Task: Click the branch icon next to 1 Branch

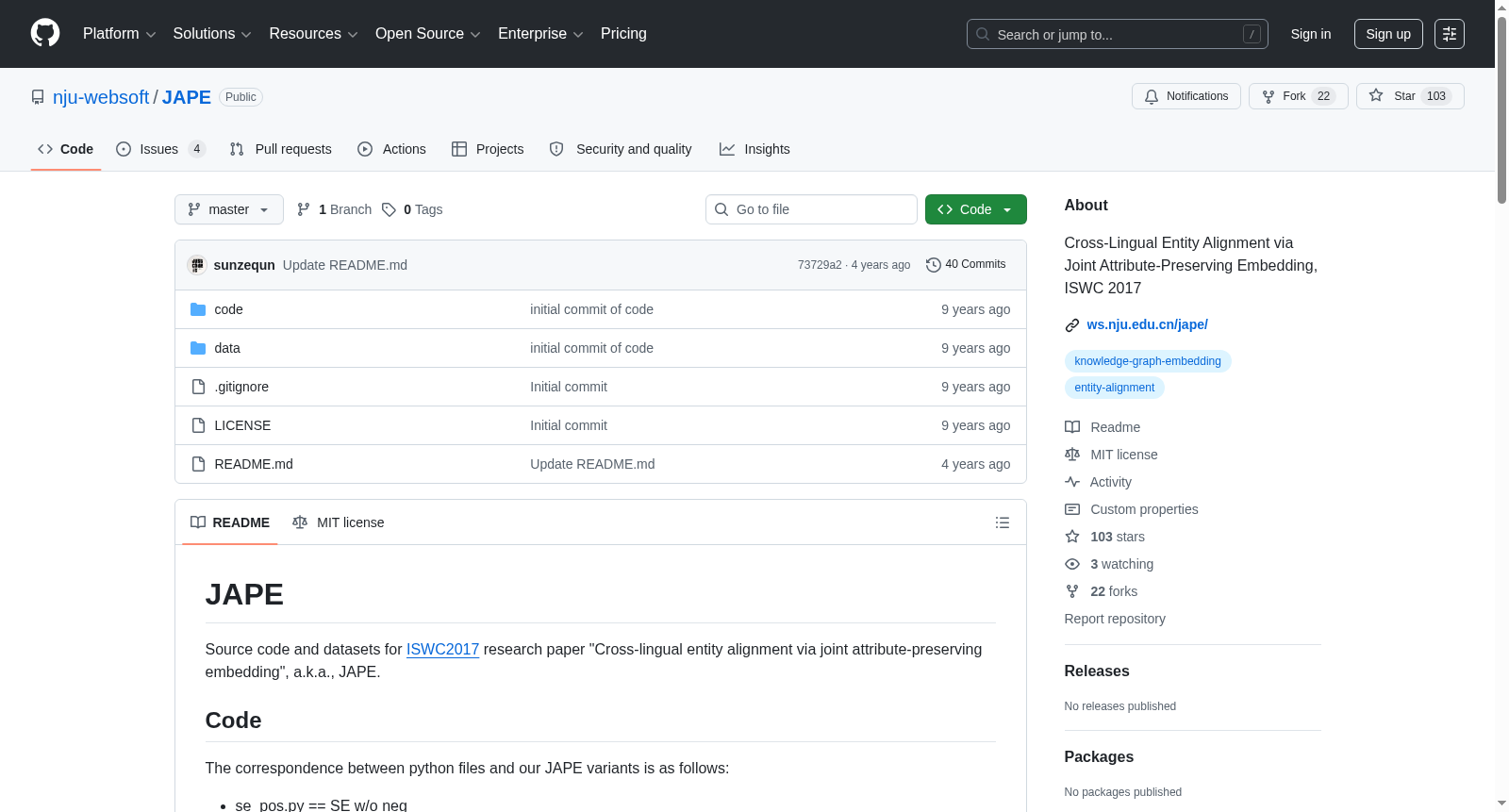Action: point(304,209)
